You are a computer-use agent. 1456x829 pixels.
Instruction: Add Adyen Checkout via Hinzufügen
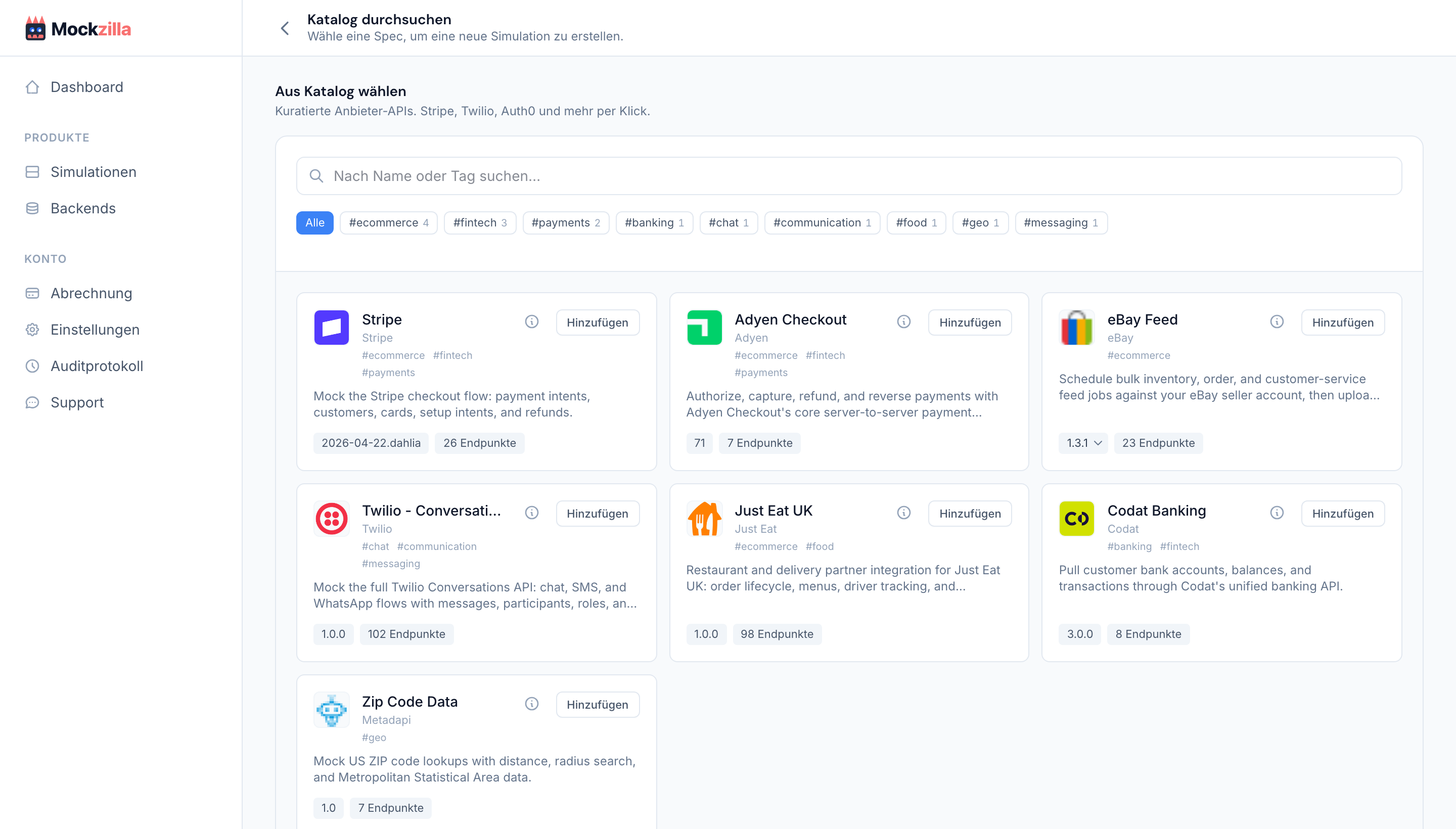point(970,323)
